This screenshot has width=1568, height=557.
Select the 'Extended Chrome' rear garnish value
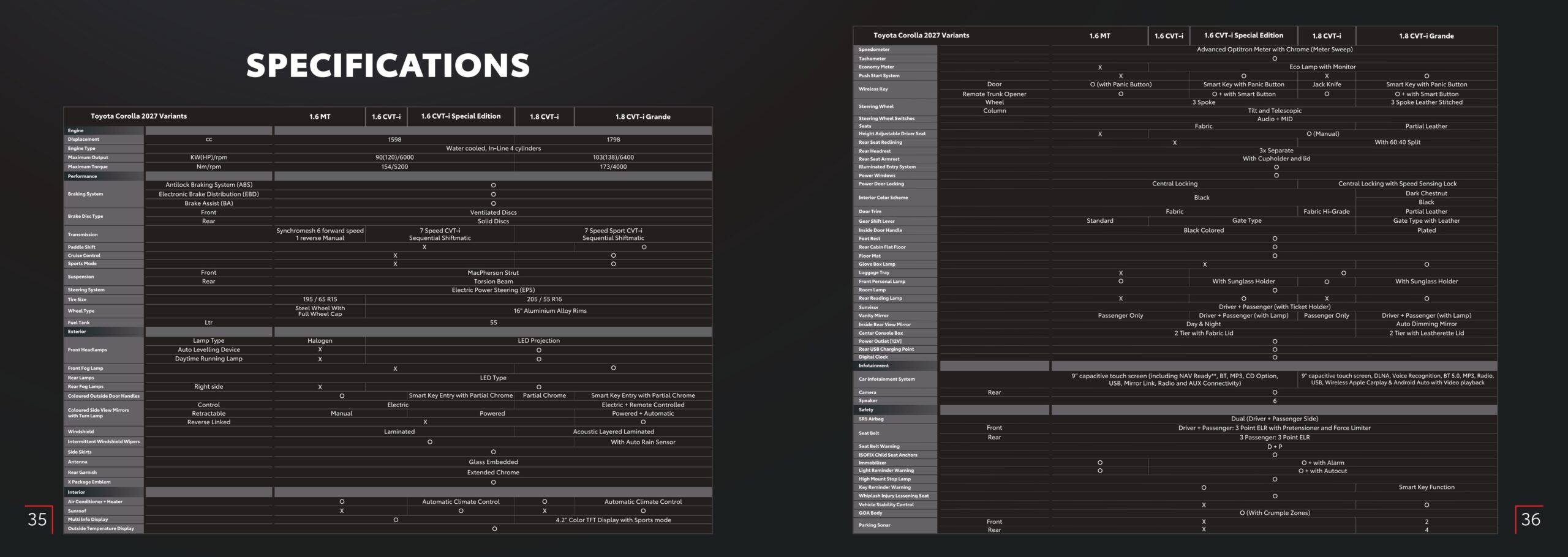pyautogui.click(x=493, y=473)
